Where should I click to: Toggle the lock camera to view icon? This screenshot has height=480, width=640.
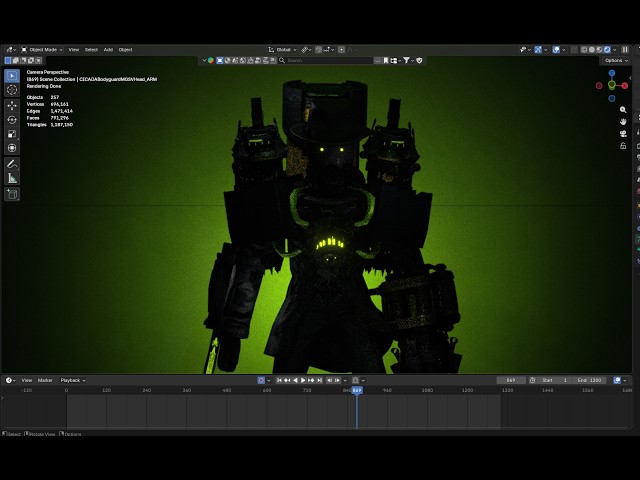coord(623,146)
